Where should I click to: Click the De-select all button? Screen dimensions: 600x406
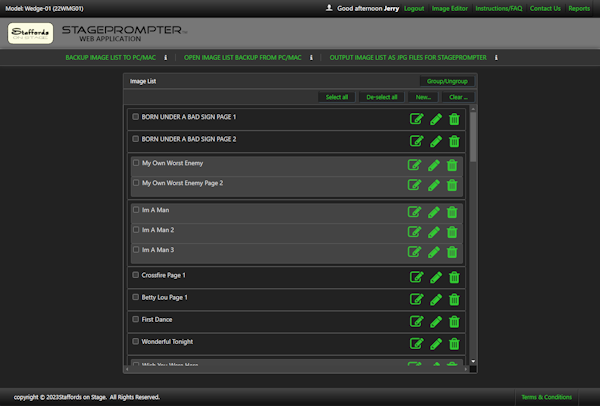point(382,97)
